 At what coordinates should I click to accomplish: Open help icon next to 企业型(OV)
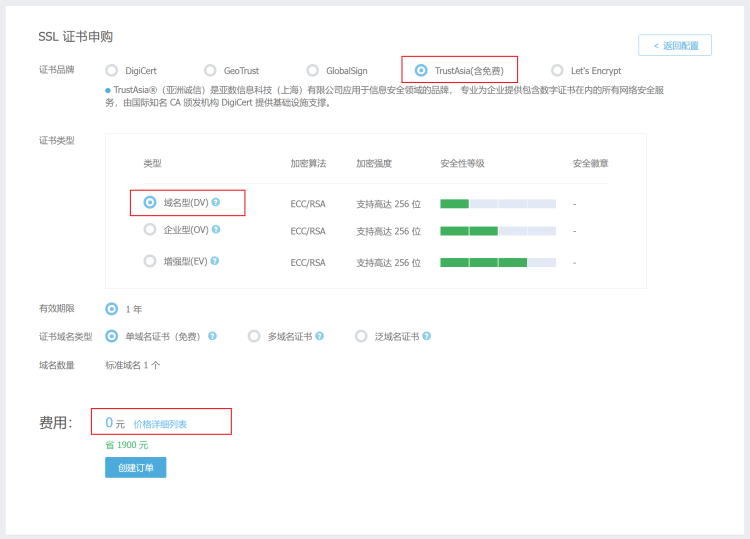(216, 230)
